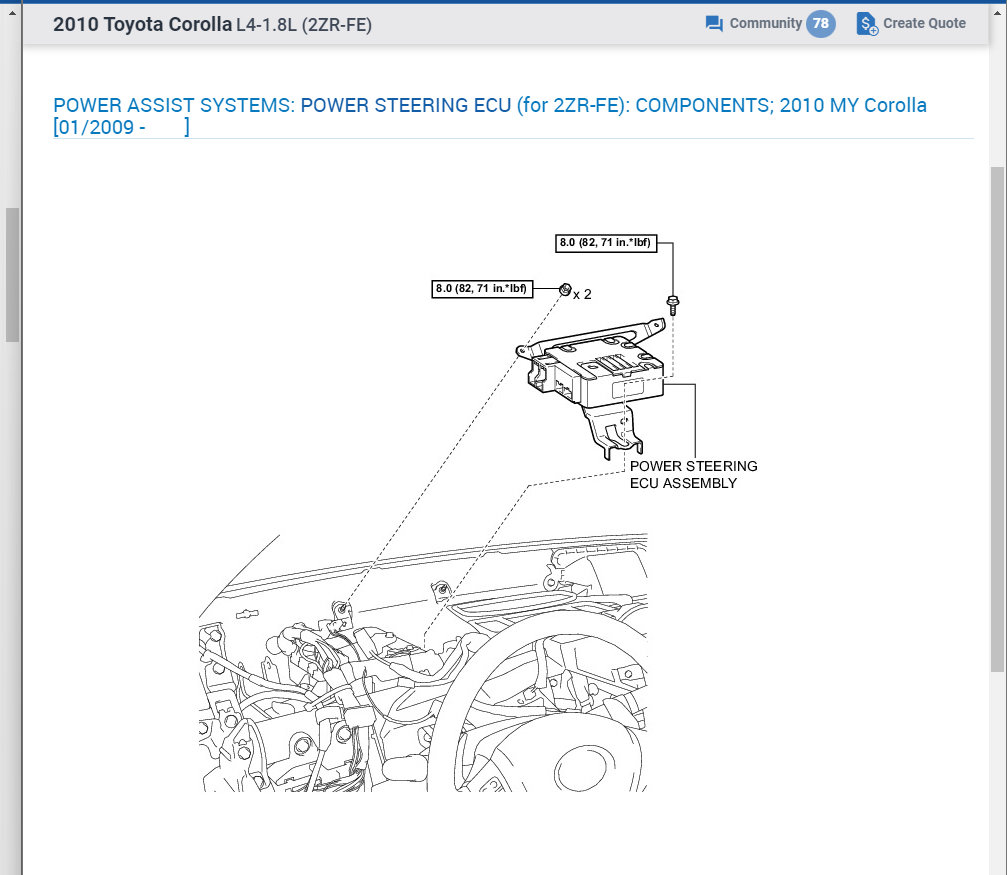
Task: Click the L4-1.8L (2ZR-FE) engine text
Action: tap(304, 25)
